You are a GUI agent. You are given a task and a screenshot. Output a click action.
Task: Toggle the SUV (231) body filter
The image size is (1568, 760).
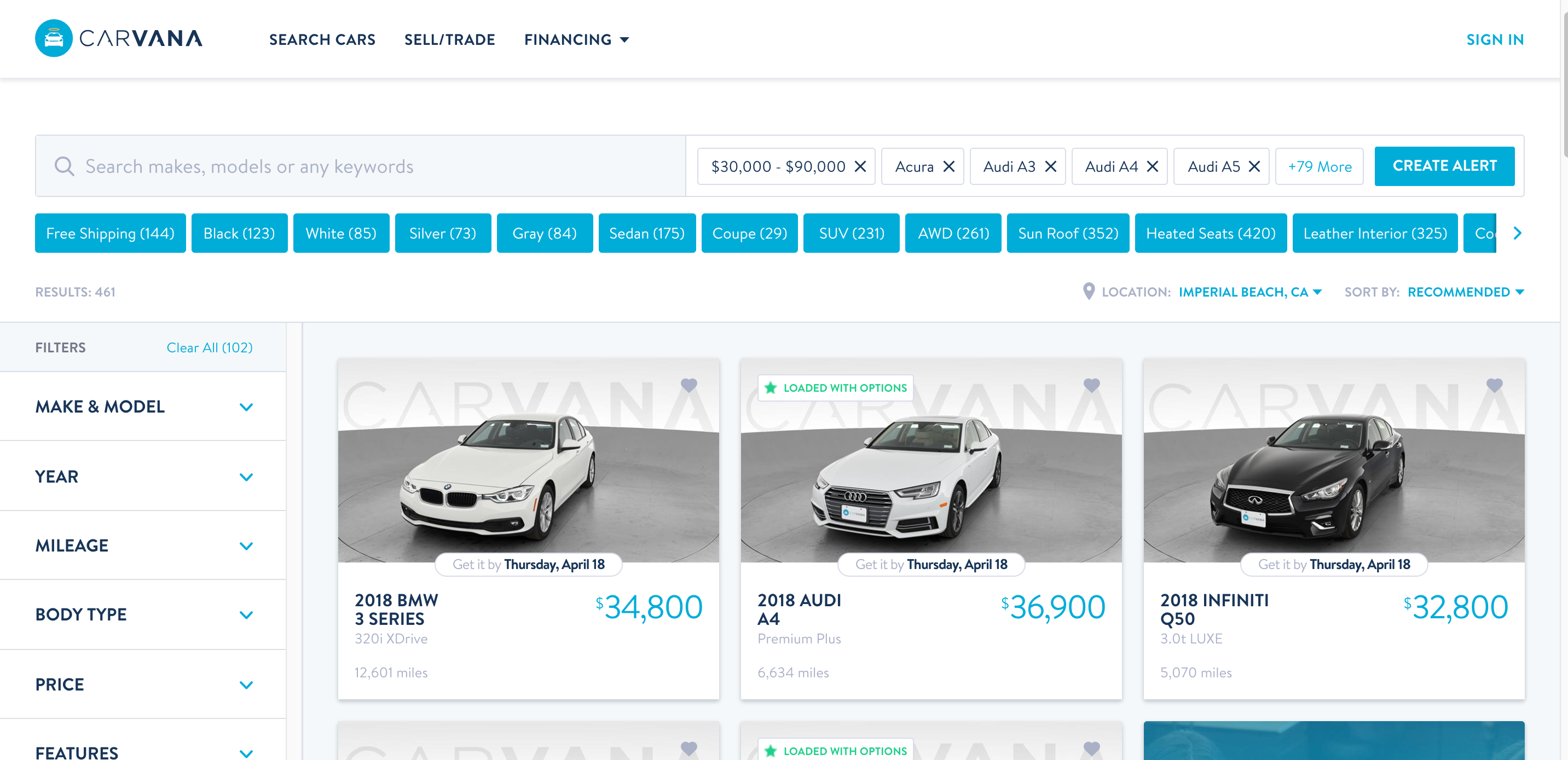[x=851, y=233]
